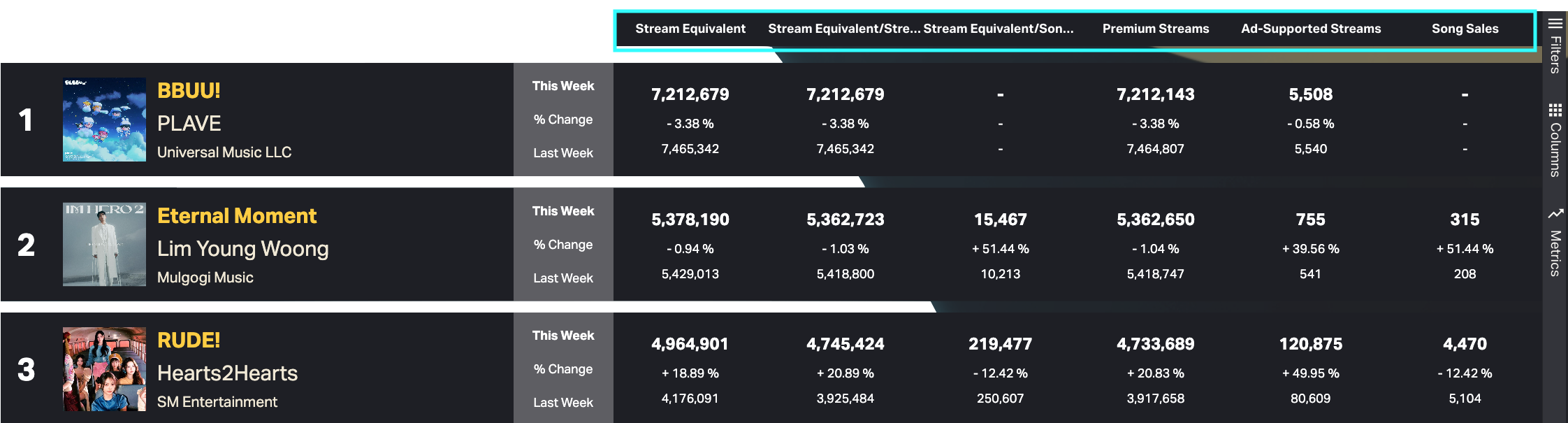Select artist Lim Young Woong
1568x423 pixels.
[x=242, y=249]
